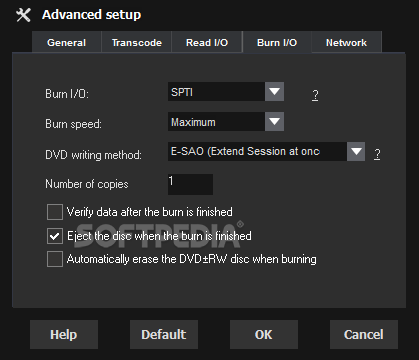Screen dimensions: 419x360
Task: Open help for Burn I/O setting
Action: [315, 95]
